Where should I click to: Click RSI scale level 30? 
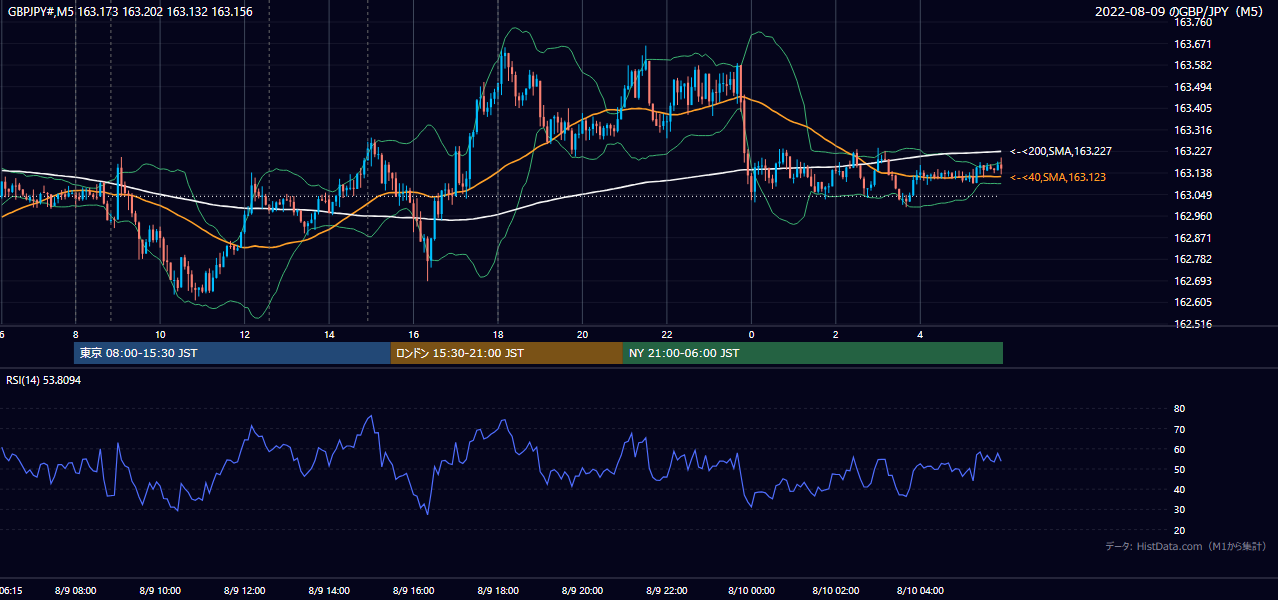(1179, 510)
